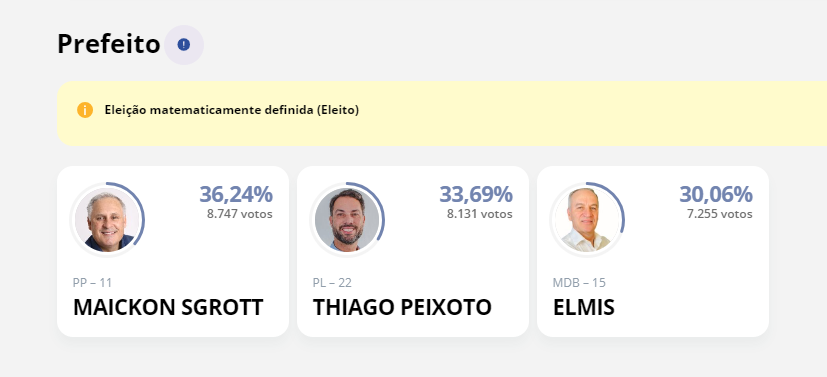
Task: Open Maickon Sgrott's candidate photo
Action: coord(107,219)
